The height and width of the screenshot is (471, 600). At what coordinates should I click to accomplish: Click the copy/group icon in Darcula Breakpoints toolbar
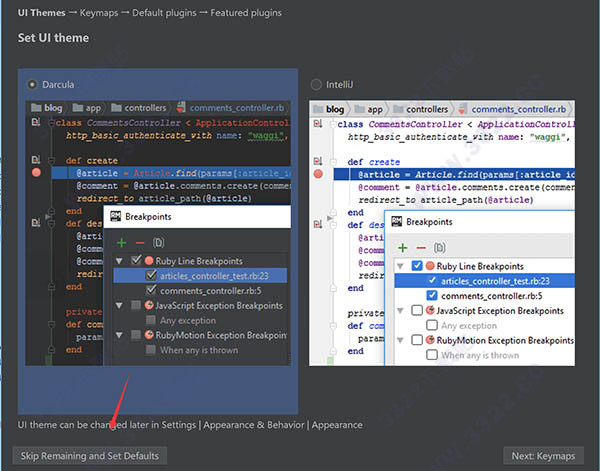click(x=158, y=243)
